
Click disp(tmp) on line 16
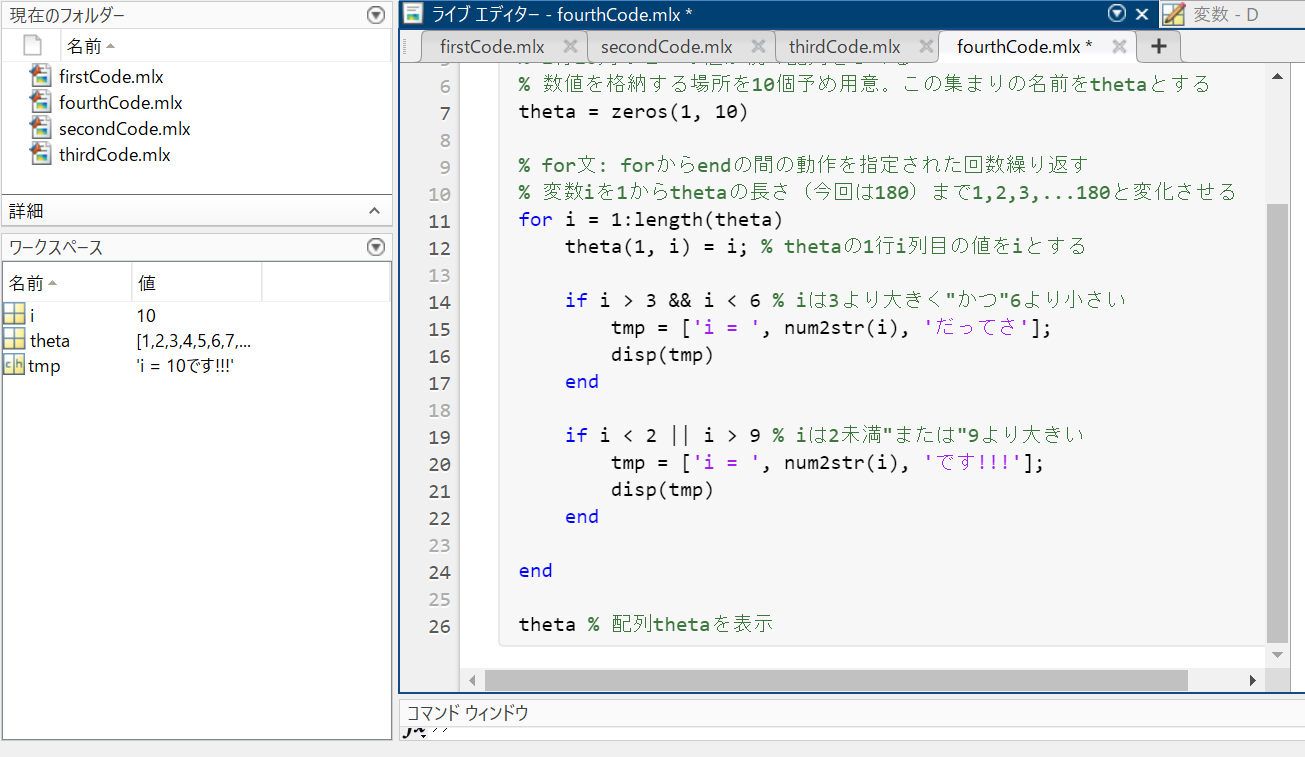[x=662, y=355]
